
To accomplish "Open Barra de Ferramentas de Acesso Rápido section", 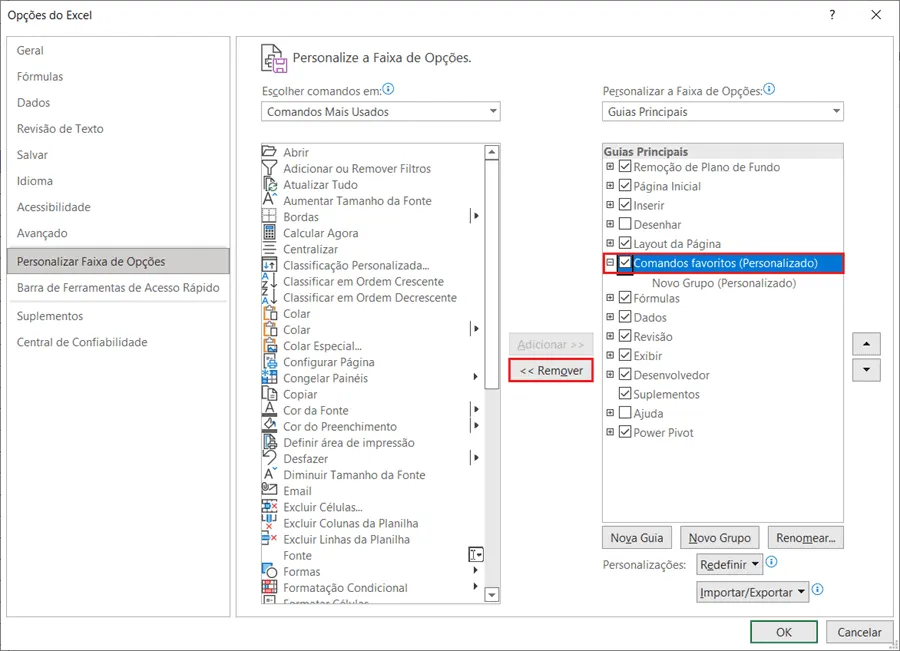I will click(118, 288).
